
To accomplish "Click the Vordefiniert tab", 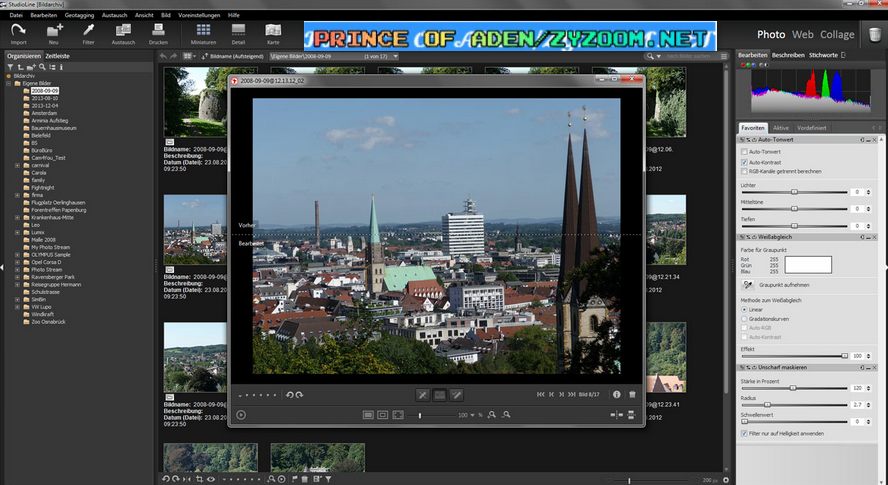I will click(812, 128).
